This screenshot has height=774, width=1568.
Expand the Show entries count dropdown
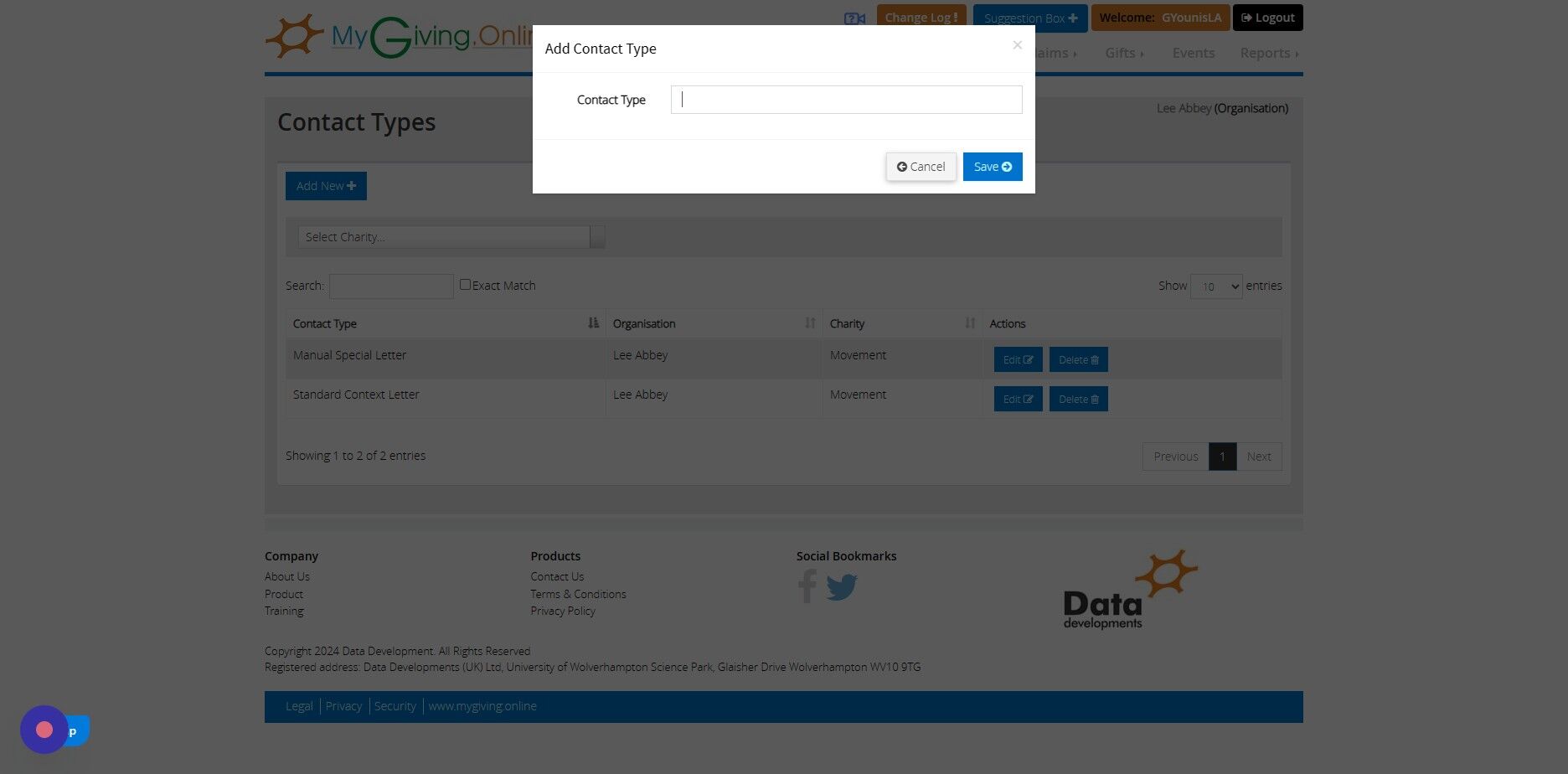[1215, 286]
